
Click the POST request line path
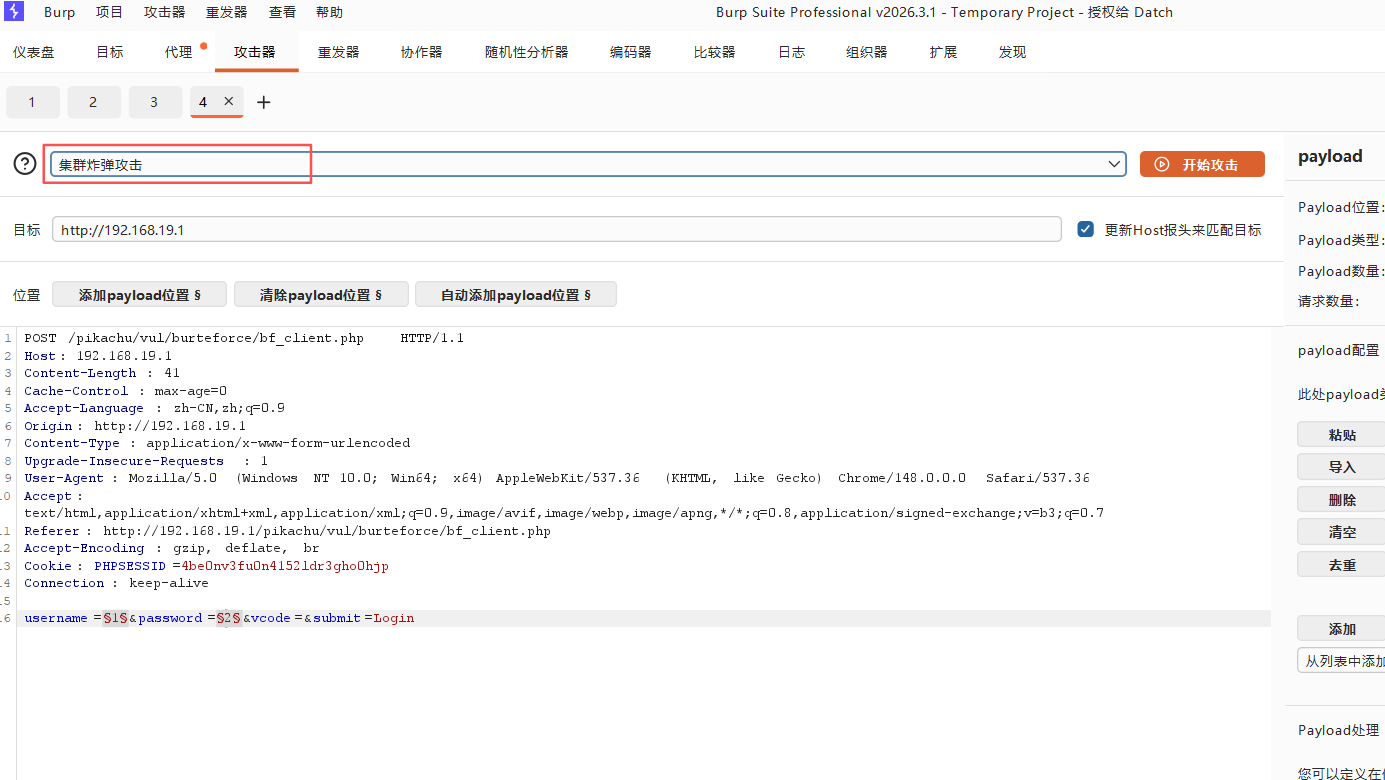click(x=216, y=338)
